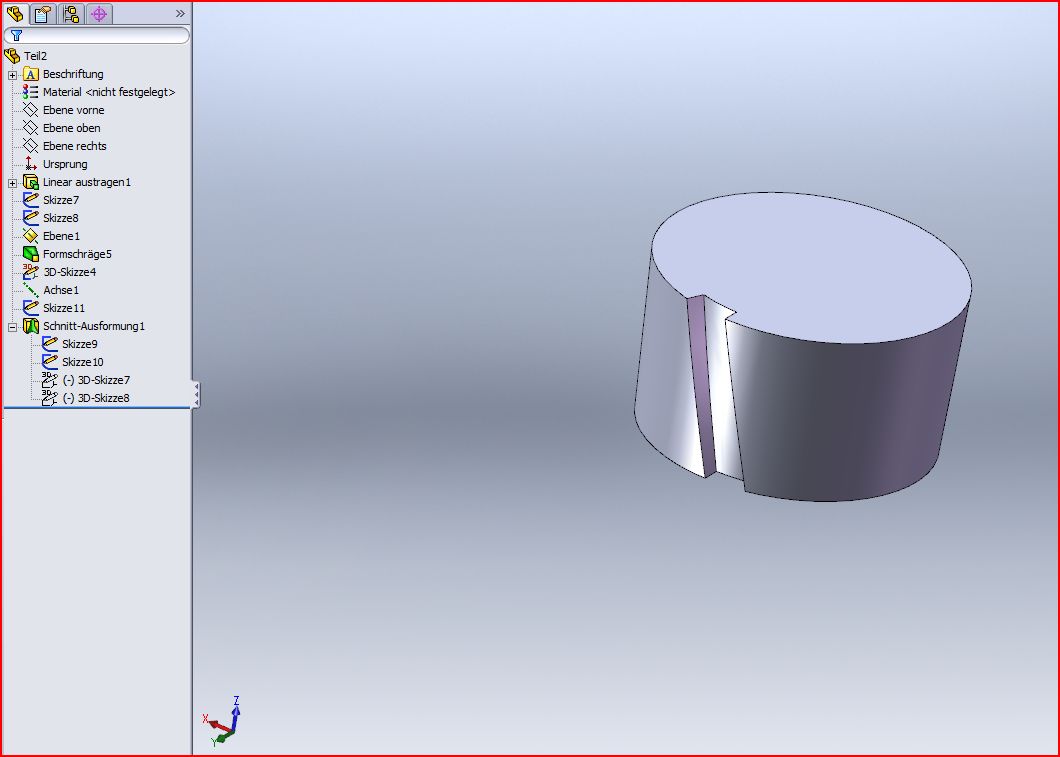Click the Material icon
Image resolution: width=1060 pixels, height=757 pixels.
[30, 92]
